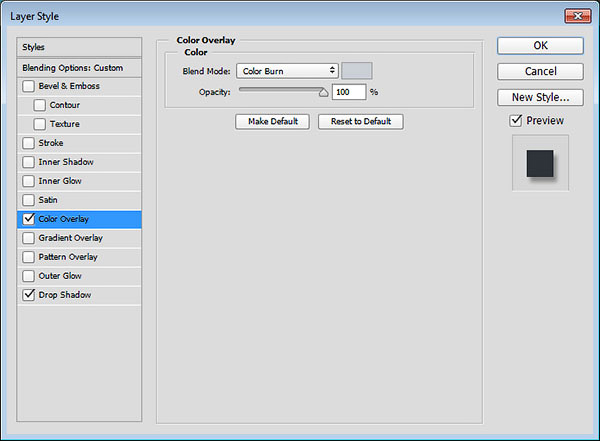
Task: Check the Inner Glow checkbox
Action: click(x=28, y=181)
